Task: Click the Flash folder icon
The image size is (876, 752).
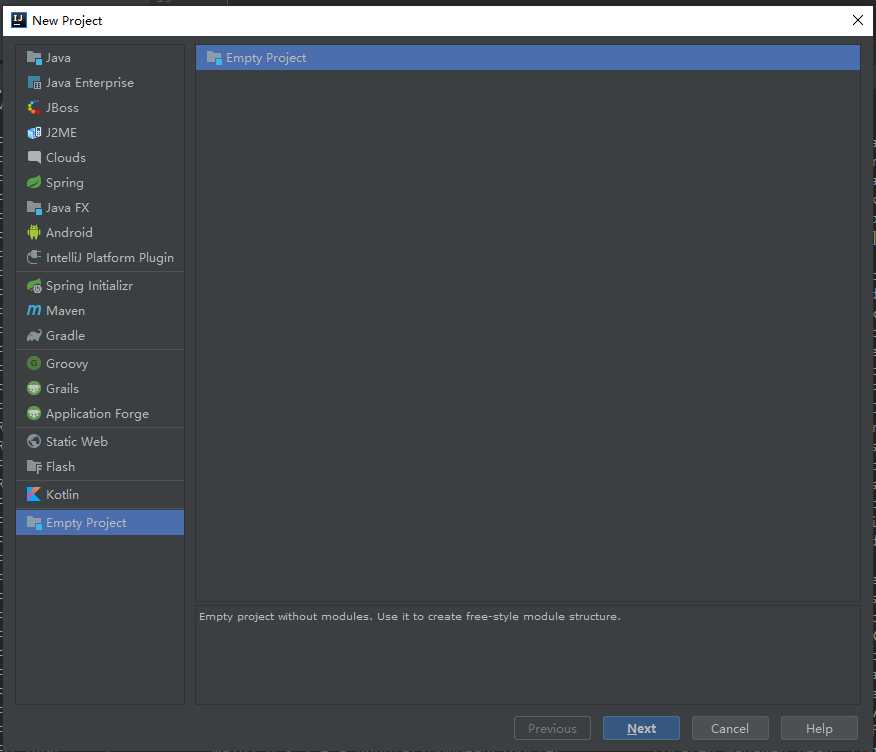Action: click(34, 467)
